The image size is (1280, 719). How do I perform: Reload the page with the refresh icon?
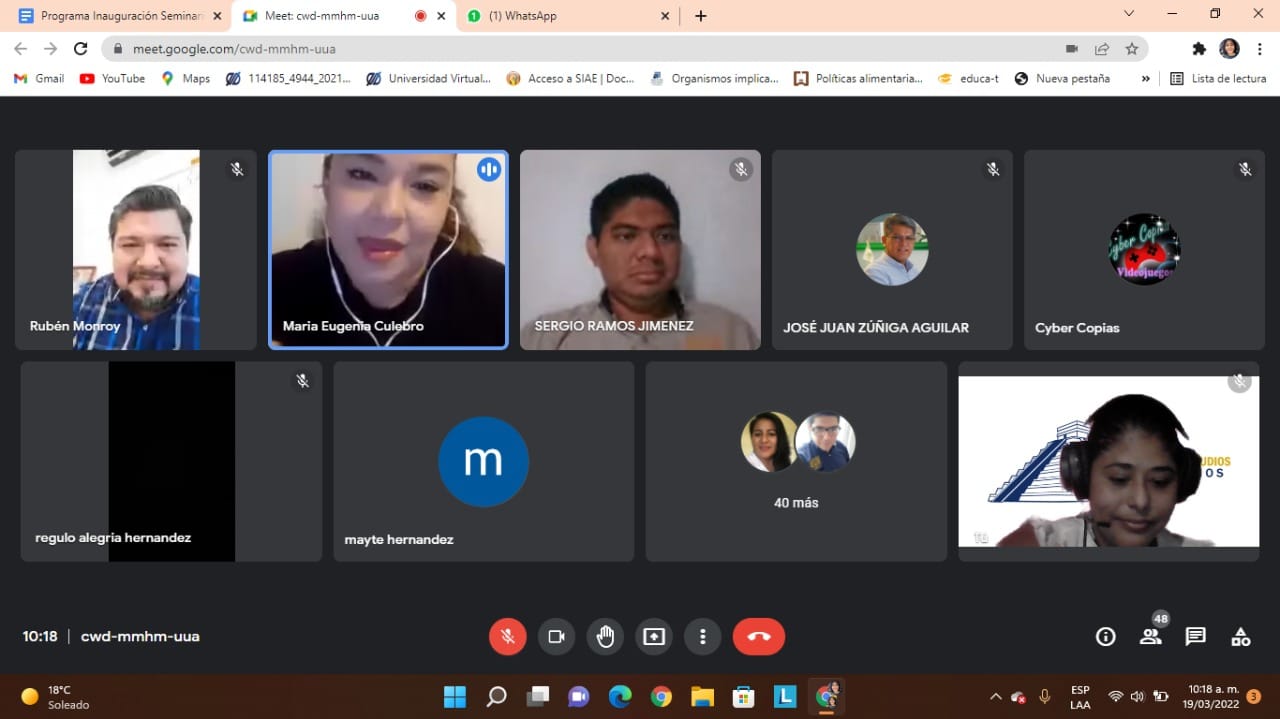pos(81,48)
